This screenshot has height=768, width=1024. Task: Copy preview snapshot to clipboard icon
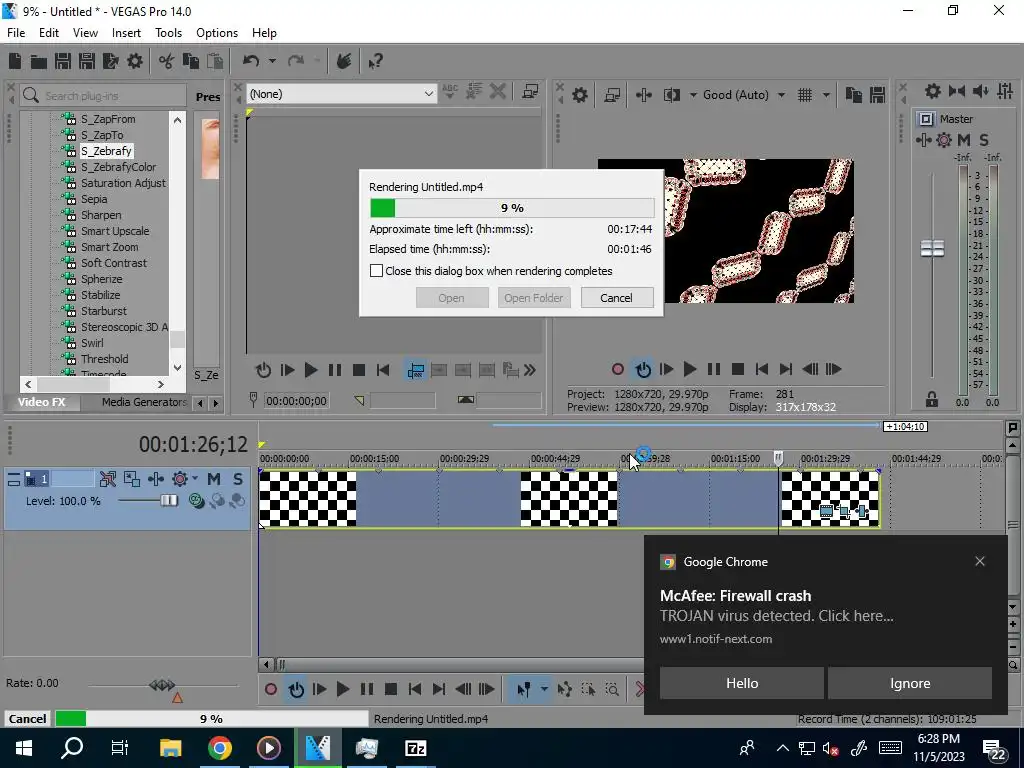[x=854, y=95]
